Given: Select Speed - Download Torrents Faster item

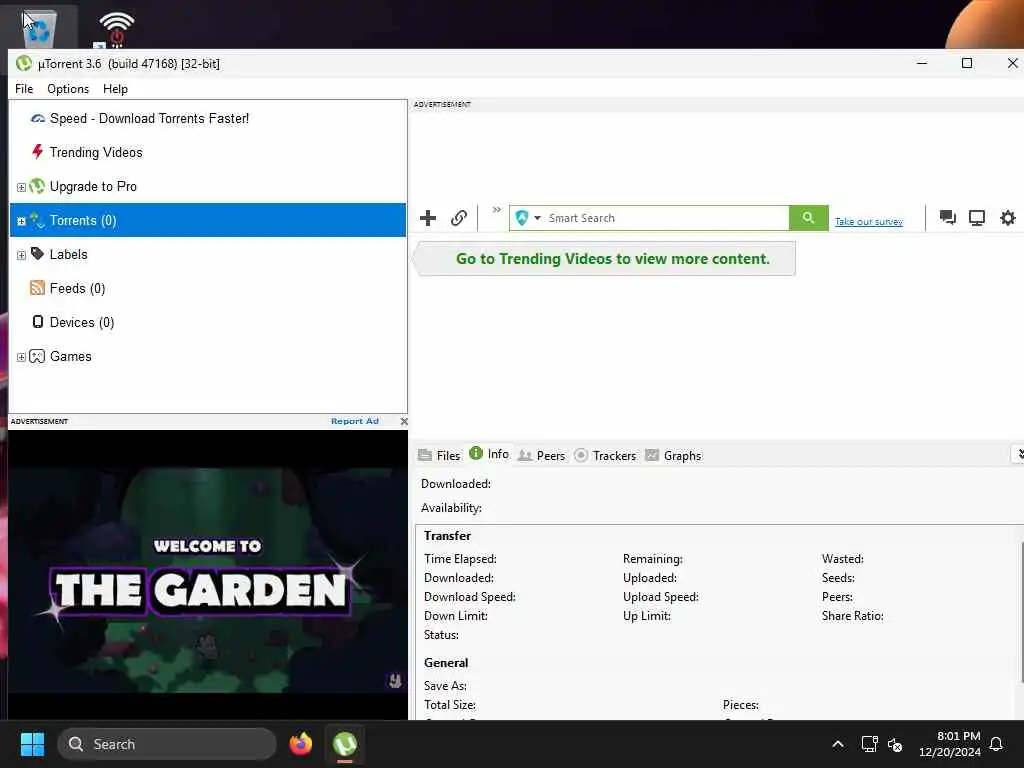Looking at the screenshot, I should 149,118.
